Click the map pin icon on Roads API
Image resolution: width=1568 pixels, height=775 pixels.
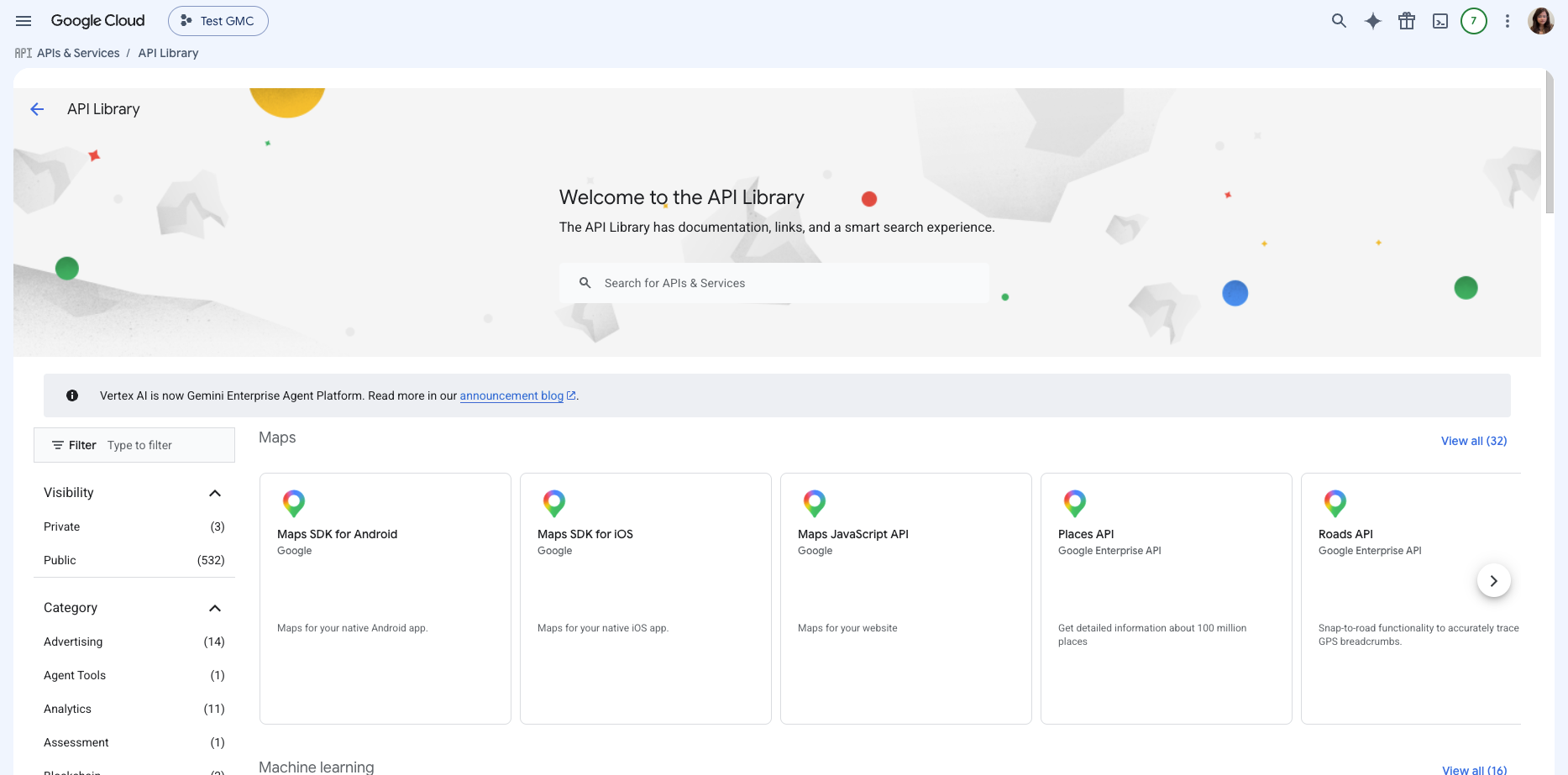(1335, 504)
